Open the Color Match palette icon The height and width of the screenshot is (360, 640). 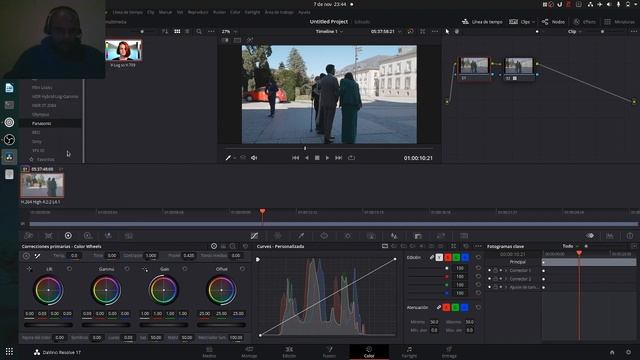coord(49,236)
